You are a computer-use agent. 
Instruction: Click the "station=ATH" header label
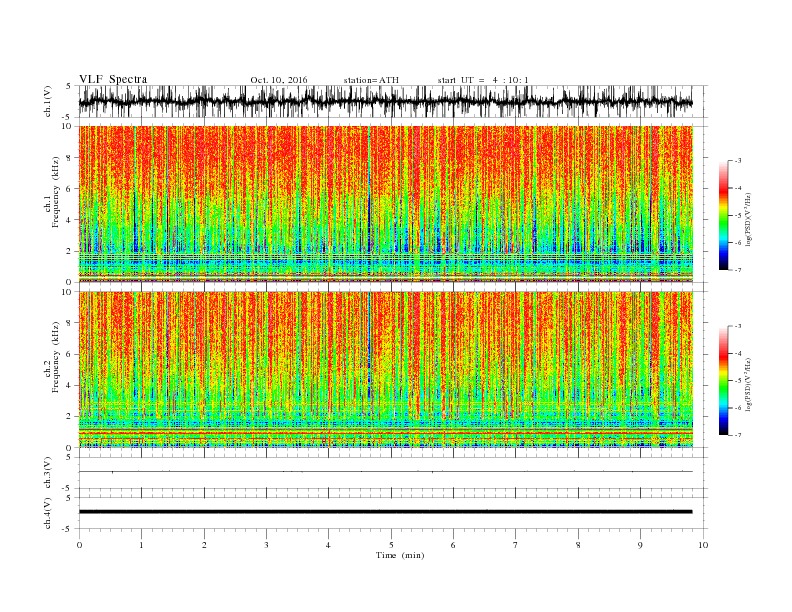(371, 80)
